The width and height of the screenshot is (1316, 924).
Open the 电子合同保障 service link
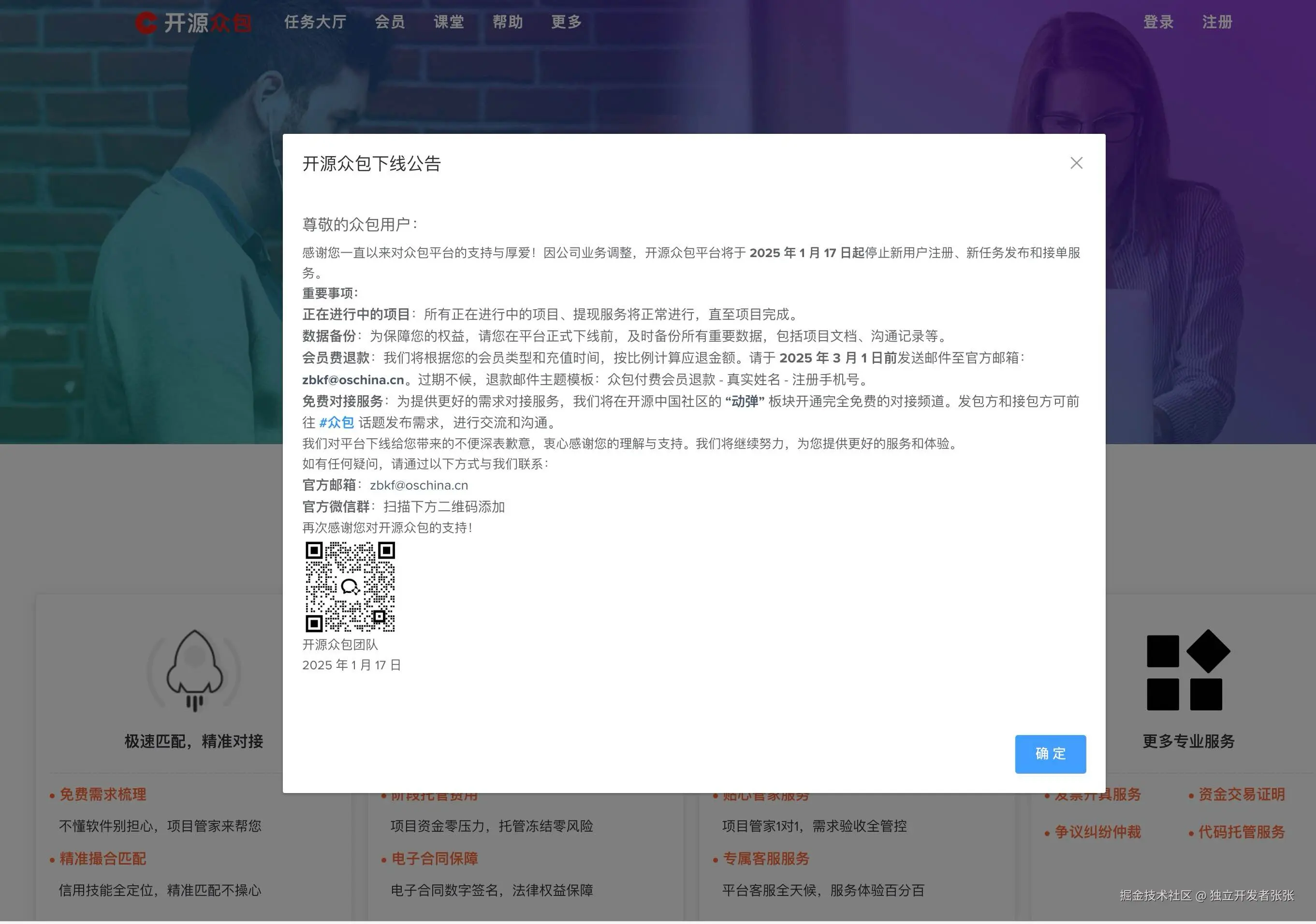(434, 859)
